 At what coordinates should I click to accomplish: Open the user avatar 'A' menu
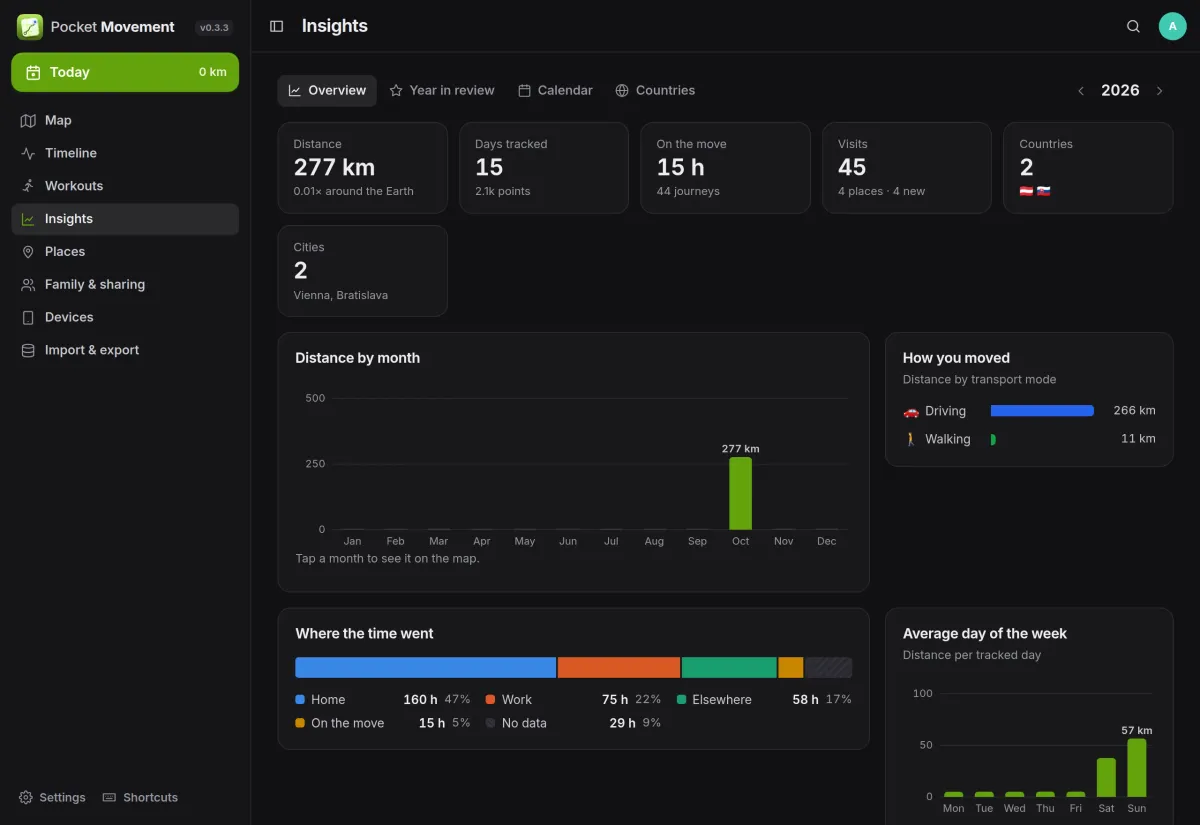[1172, 26]
